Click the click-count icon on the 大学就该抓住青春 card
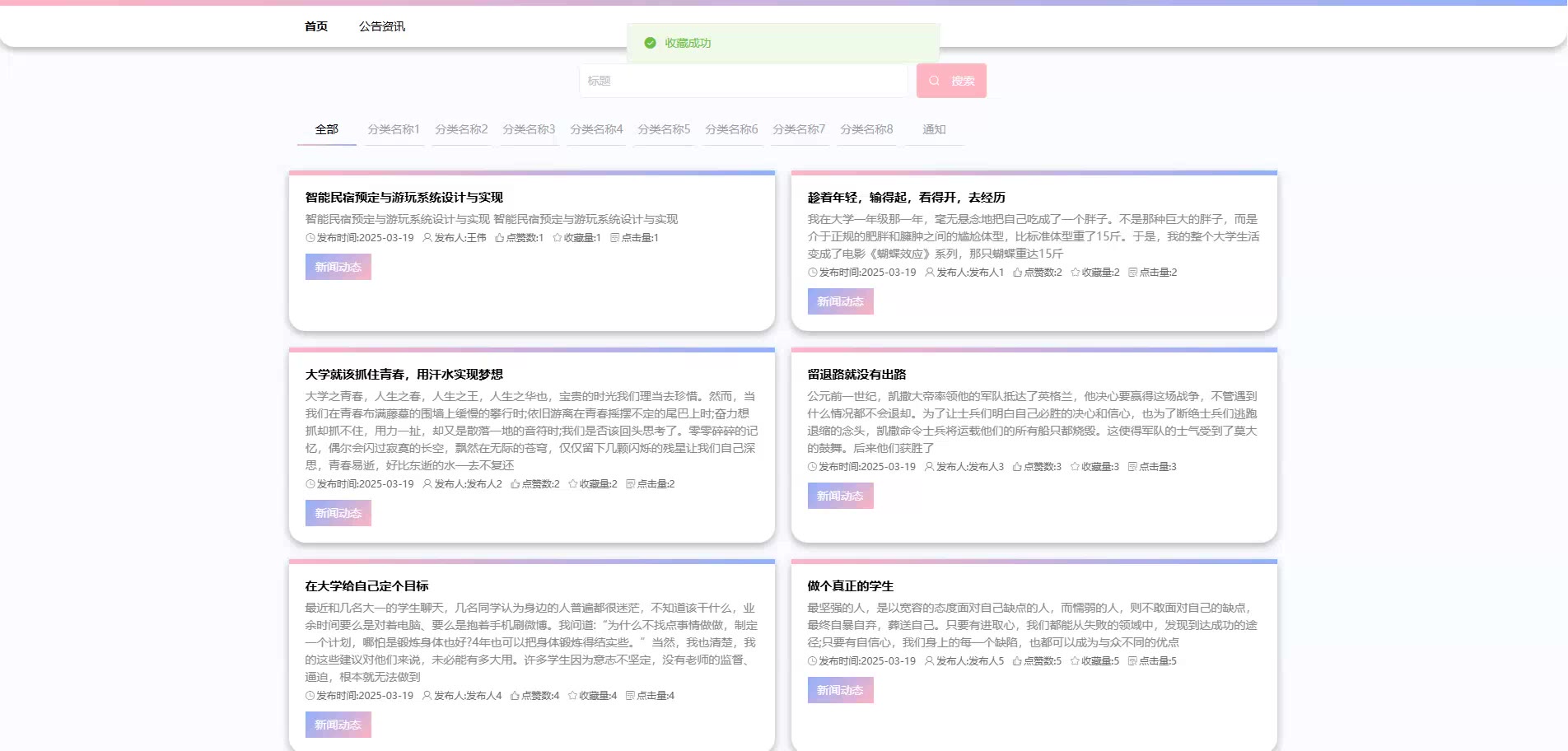The height and width of the screenshot is (751, 1568). (x=631, y=484)
